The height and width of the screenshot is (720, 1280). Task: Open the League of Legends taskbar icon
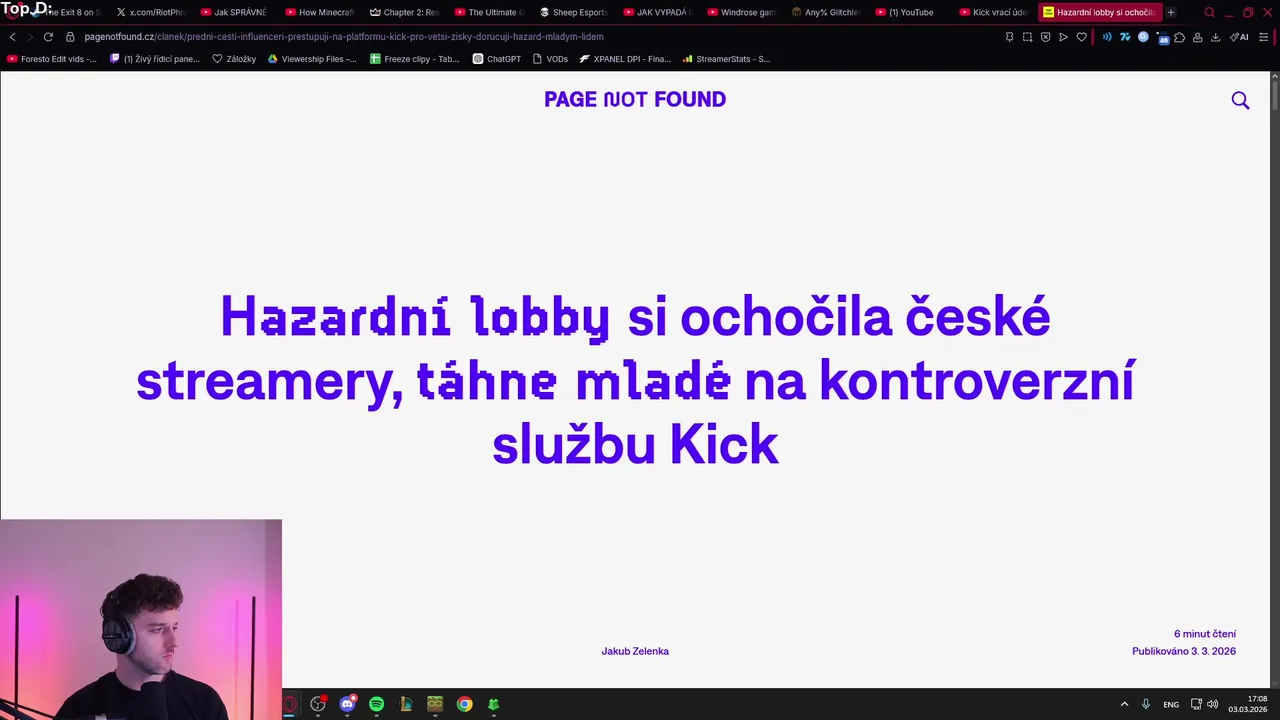tap(406, 704)
